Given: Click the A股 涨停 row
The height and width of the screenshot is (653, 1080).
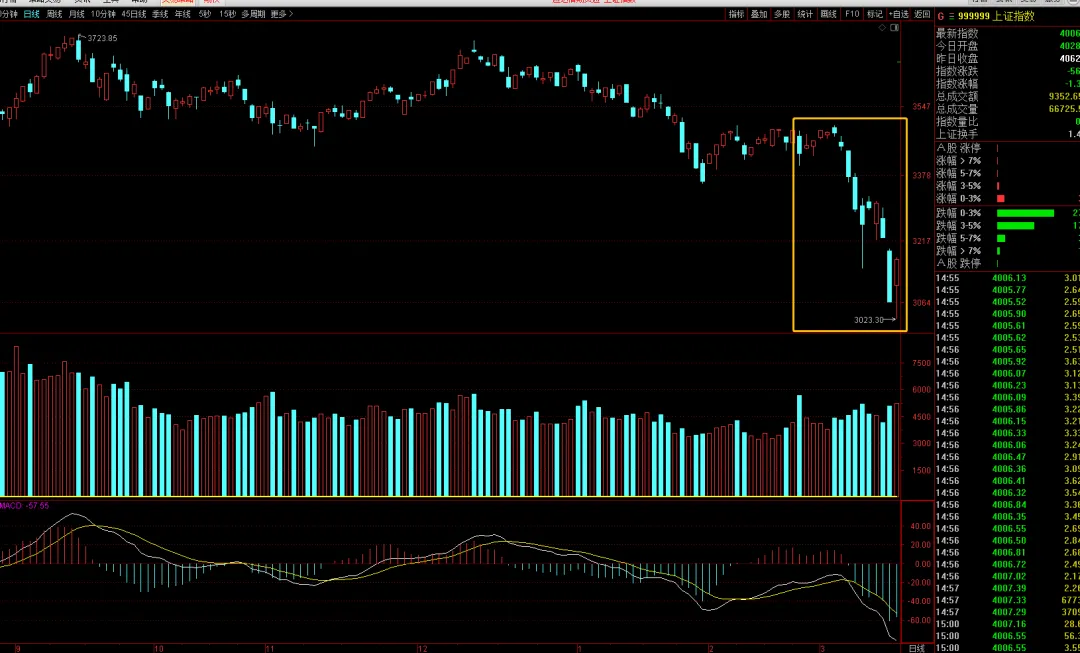Looking at the screenshot, I should (x=1007, y=148).
